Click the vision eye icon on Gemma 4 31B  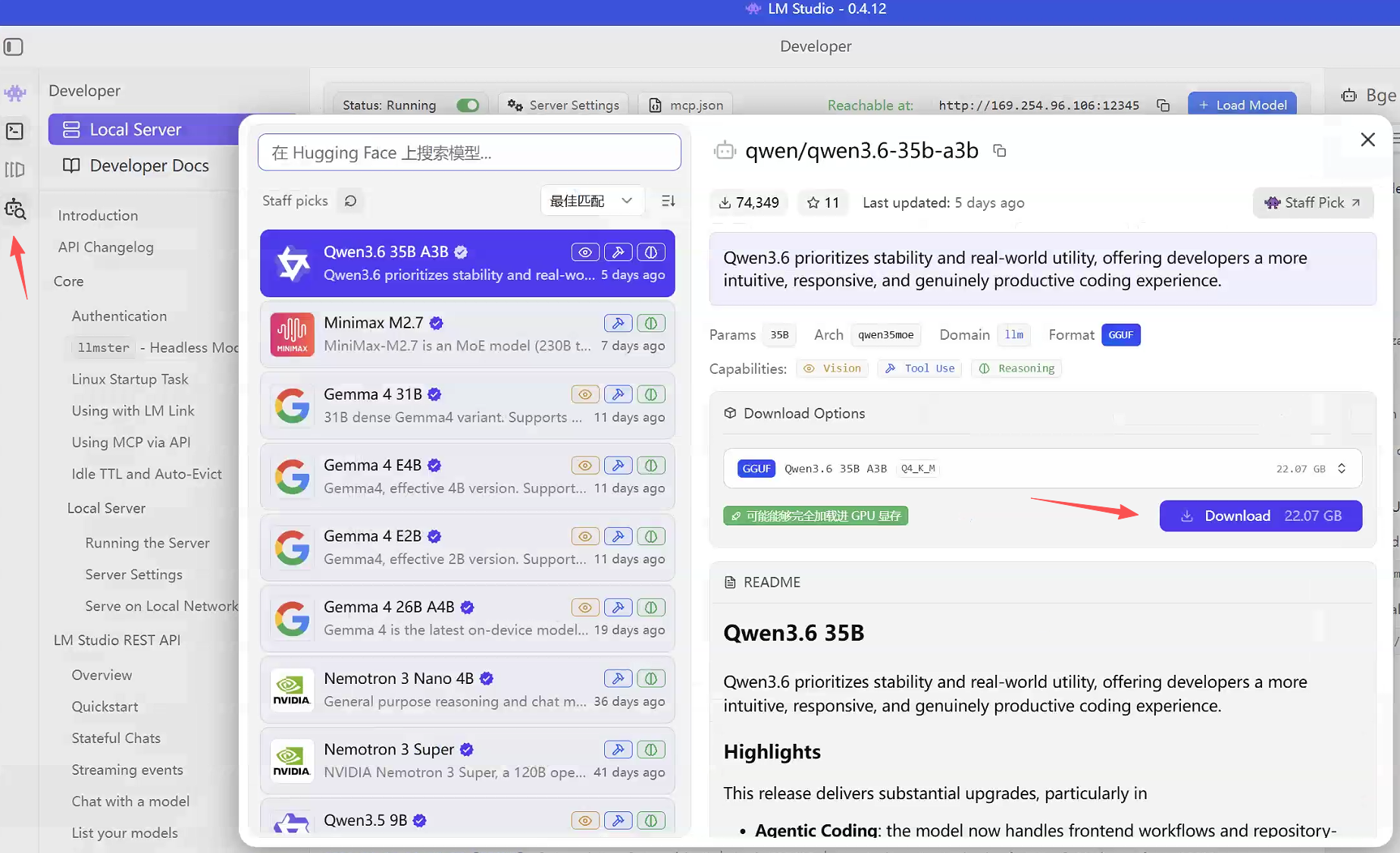coord(585,394)
